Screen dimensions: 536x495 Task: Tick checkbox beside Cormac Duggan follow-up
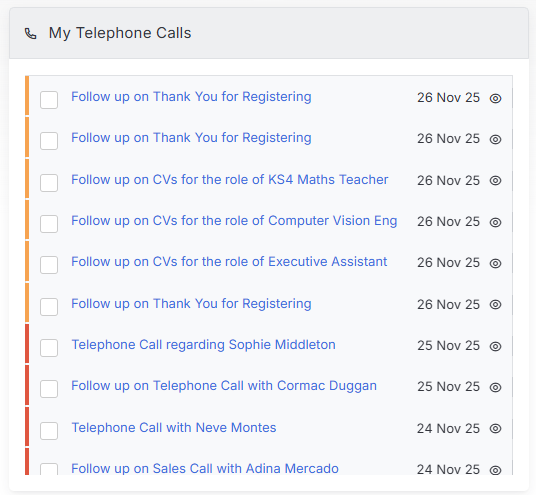[49, 389]
